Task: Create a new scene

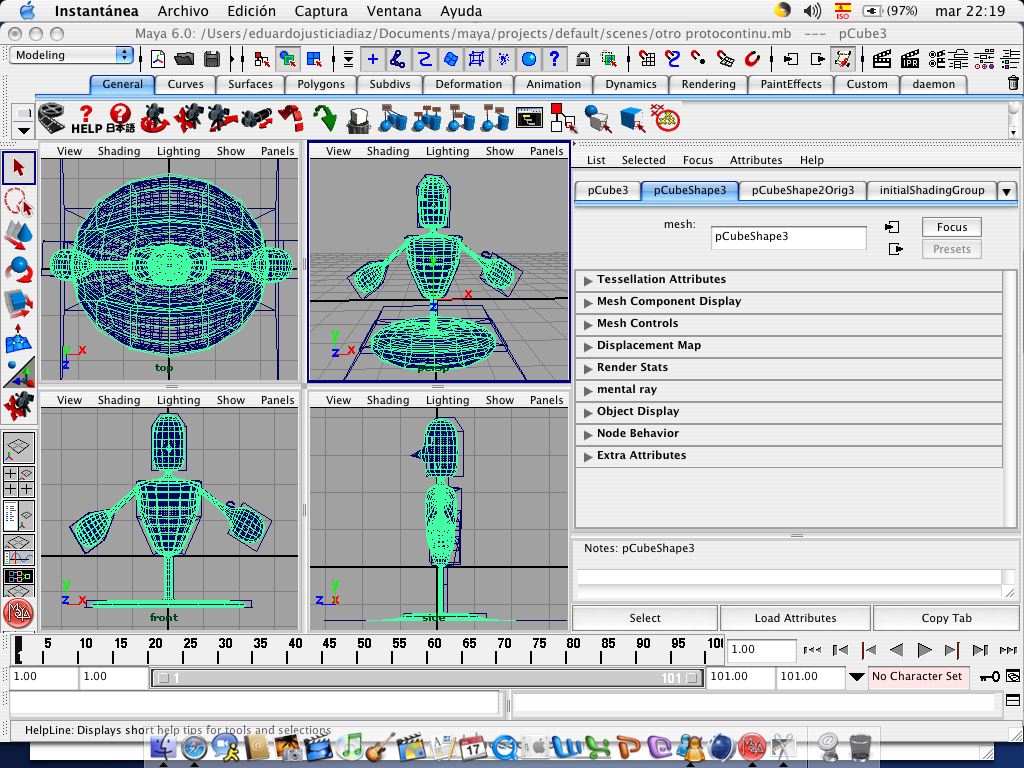Action: [158, 59]
